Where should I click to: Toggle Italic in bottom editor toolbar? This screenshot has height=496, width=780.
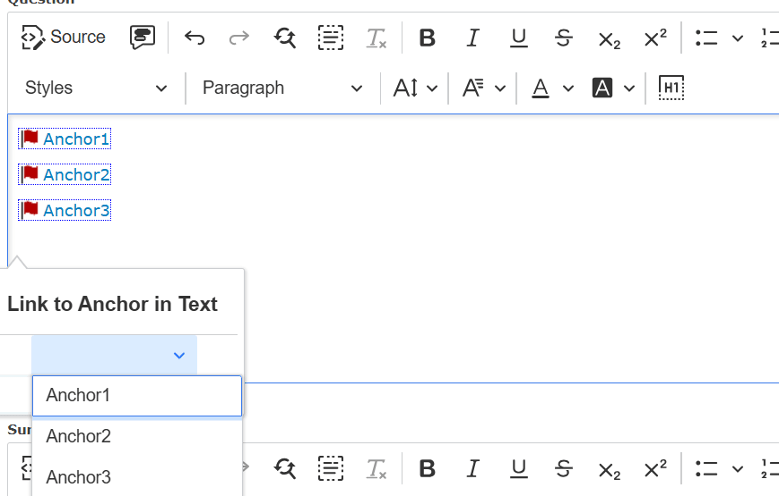[x=473, y=469]
